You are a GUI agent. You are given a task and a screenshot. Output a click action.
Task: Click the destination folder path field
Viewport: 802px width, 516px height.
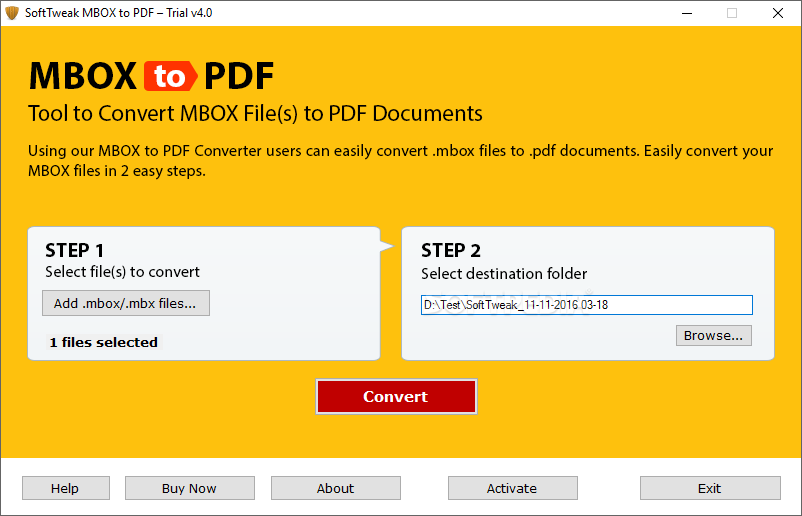point(587,305)
